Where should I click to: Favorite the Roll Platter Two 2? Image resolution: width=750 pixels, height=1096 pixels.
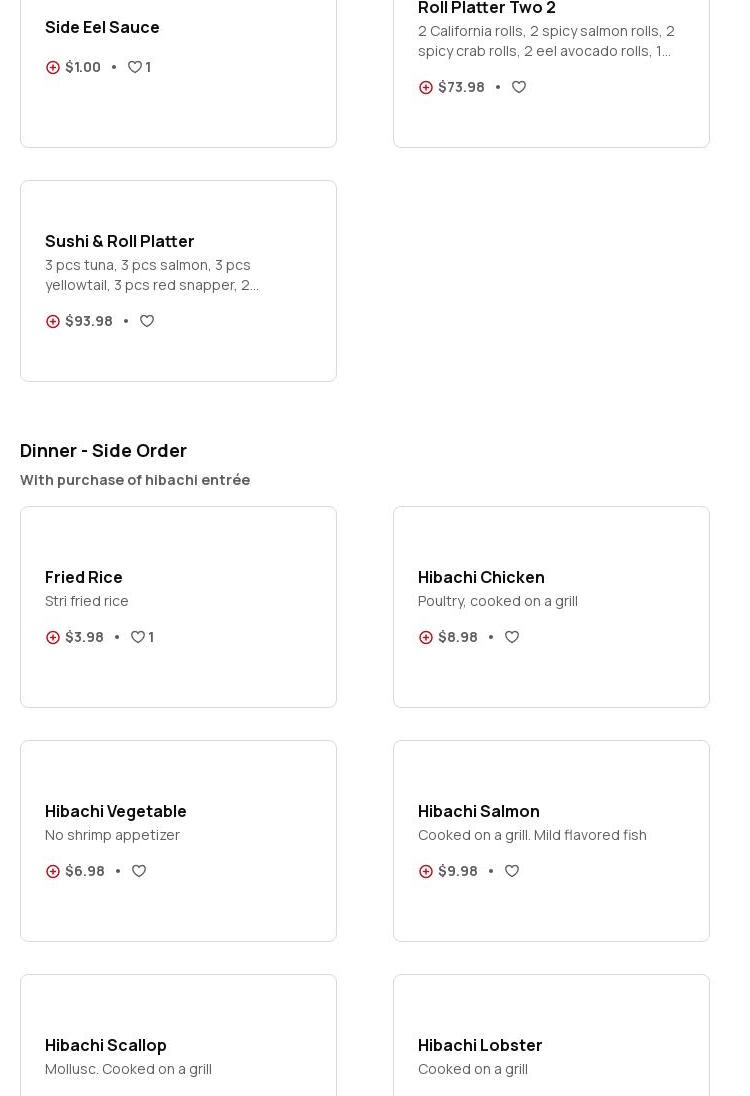pyautogui.click(x=519, y=87)
